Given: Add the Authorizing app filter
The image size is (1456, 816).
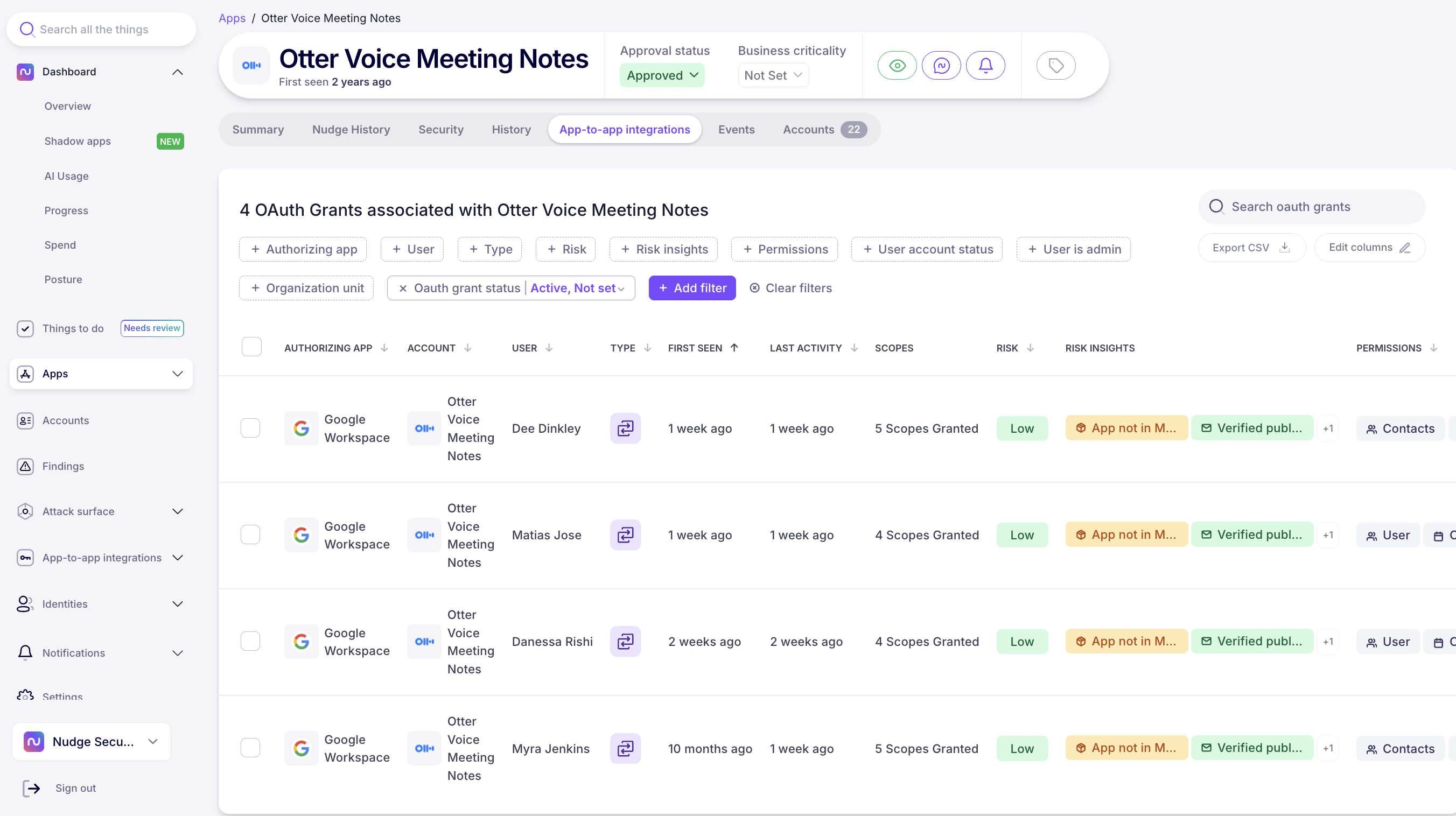Looking at the screenshot, I should point(303,249).
